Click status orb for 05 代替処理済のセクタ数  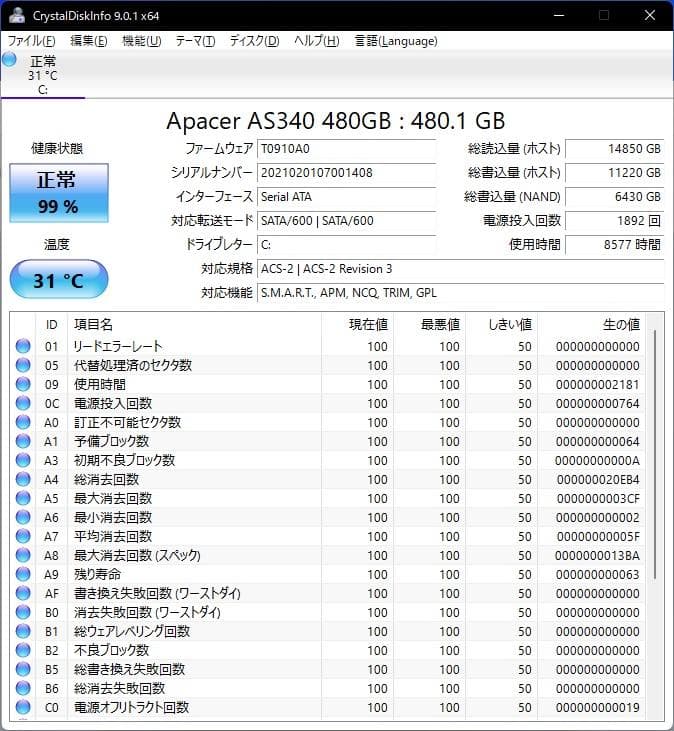23,366
